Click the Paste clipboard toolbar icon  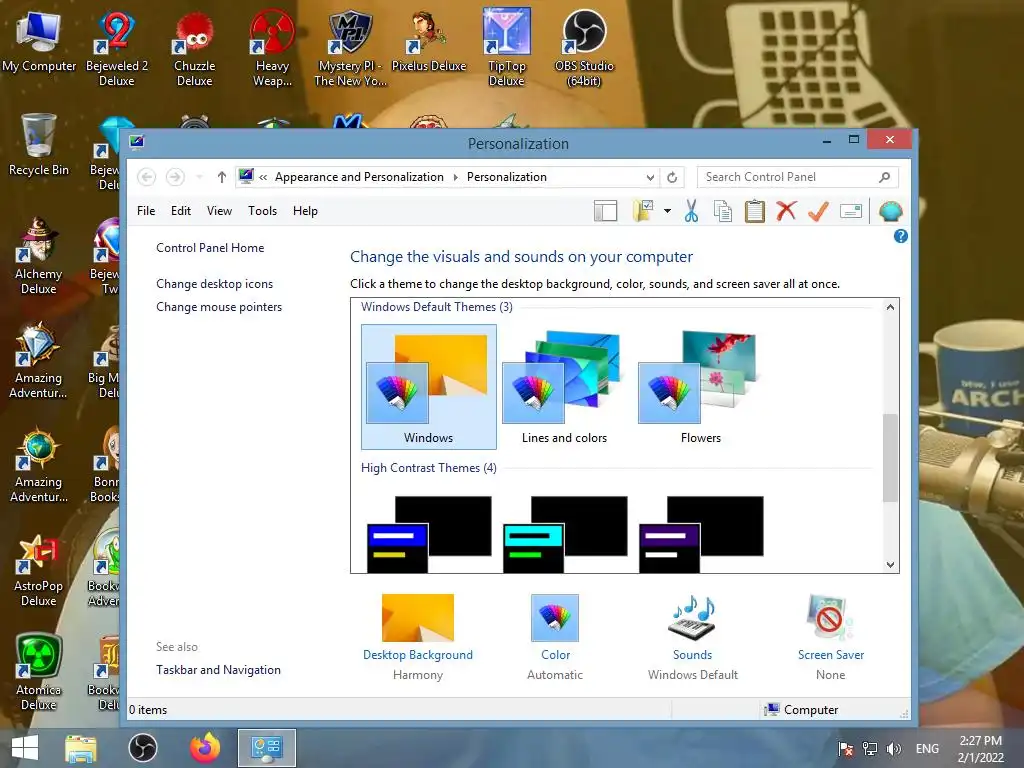[x=754, y=211]
